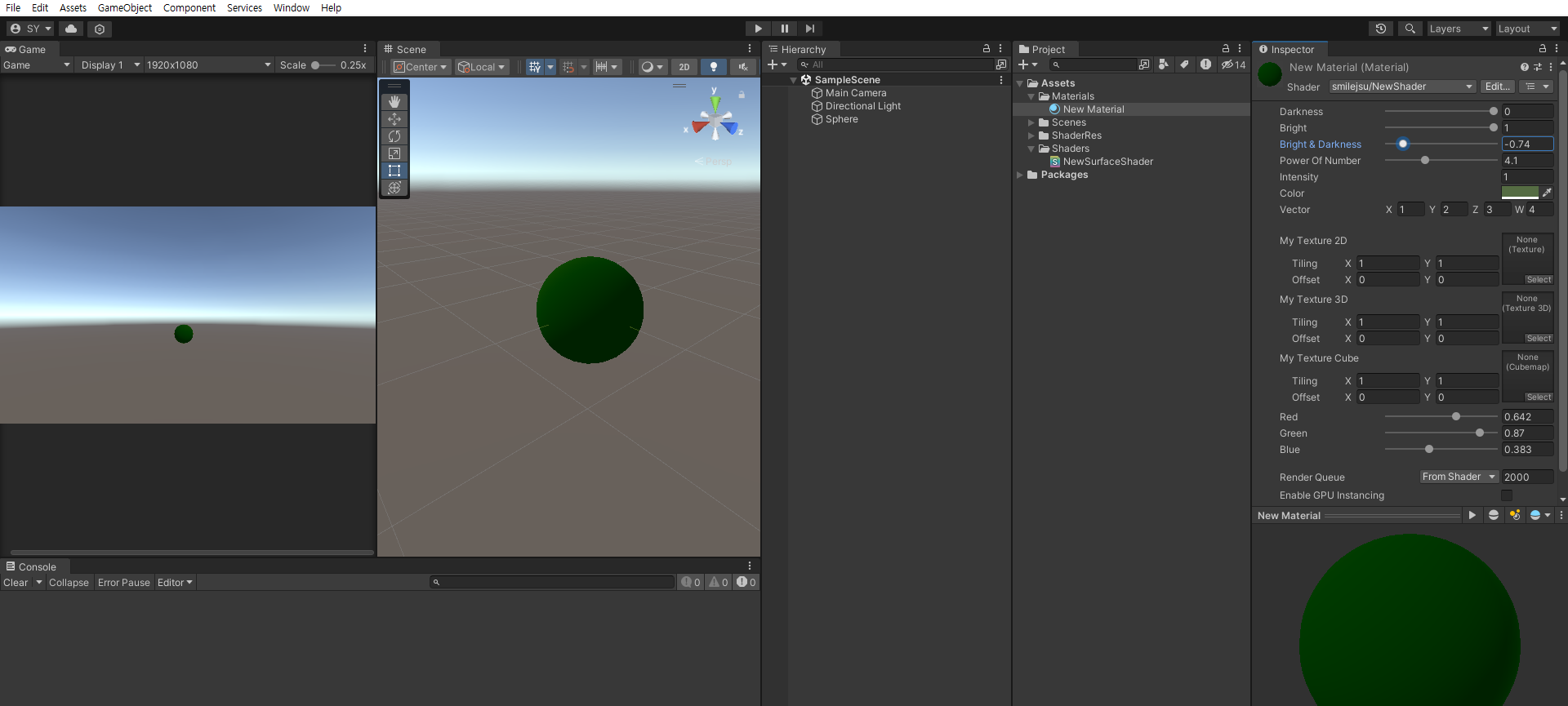Select Directional Light in Hierarchy

(x=863, y=106)
